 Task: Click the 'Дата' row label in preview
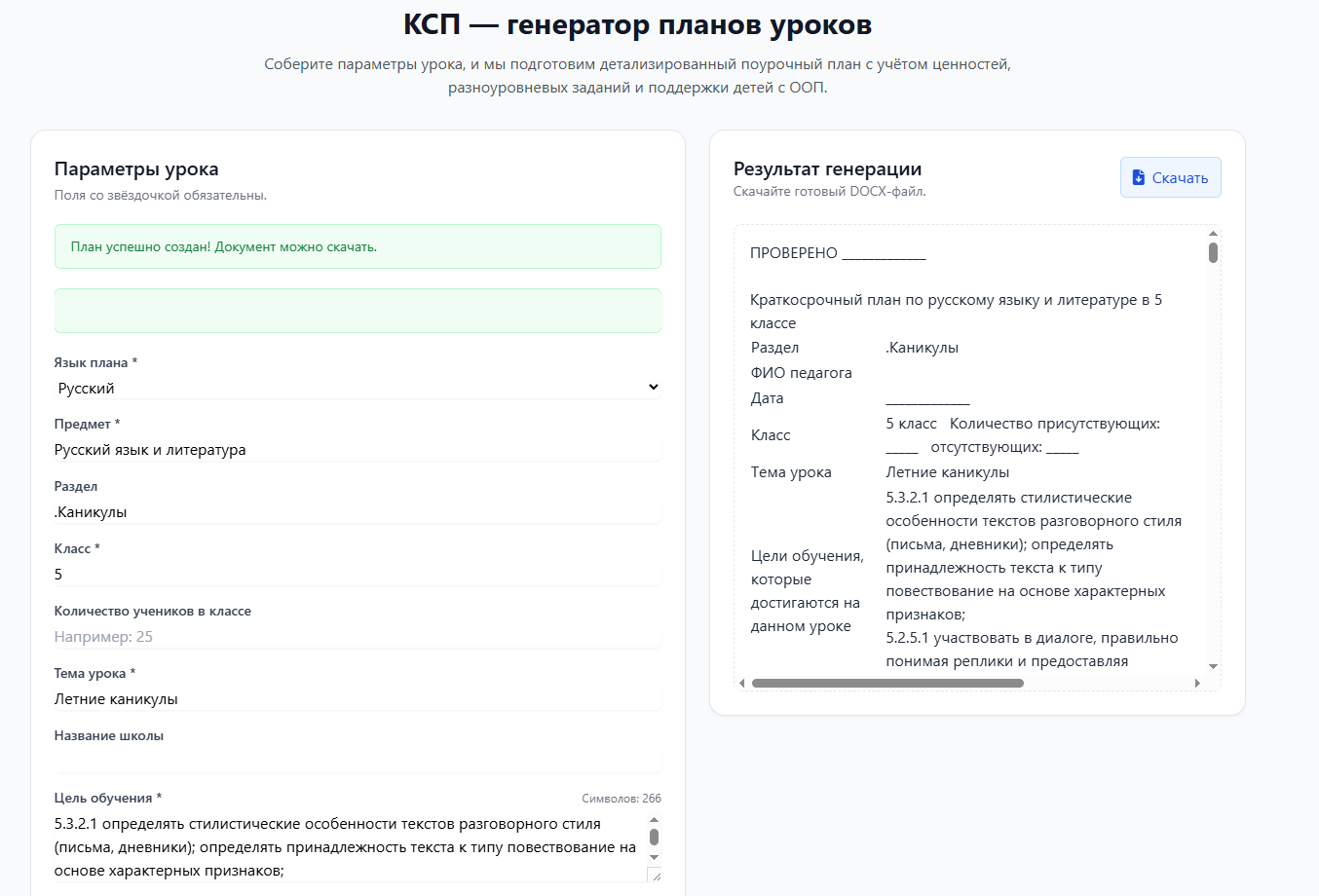click(x=767, y=398)
